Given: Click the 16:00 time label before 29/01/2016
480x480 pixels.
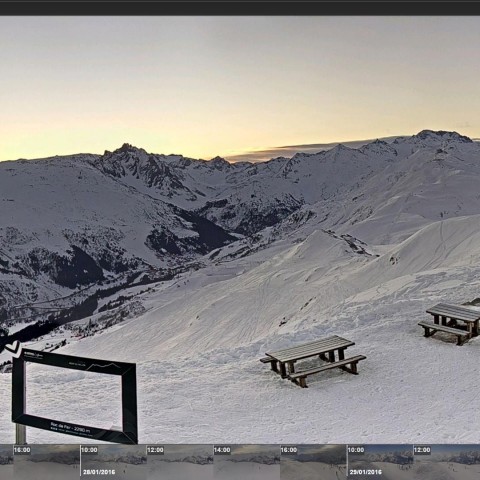Looking at the screenshot, I should (289, 450).
